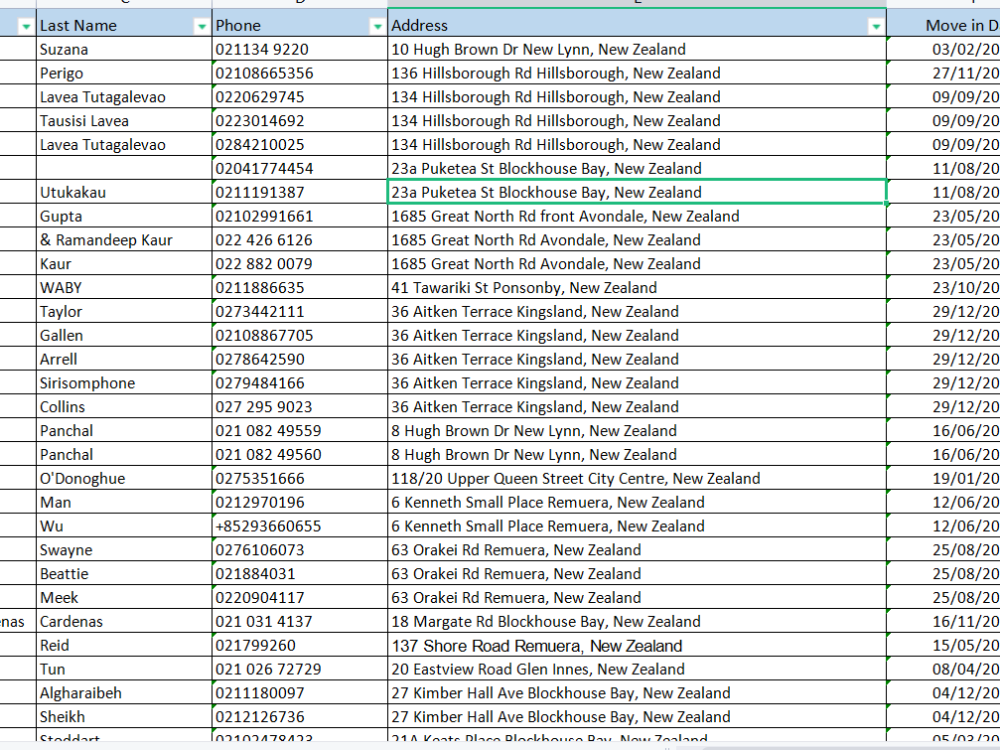Select phone number 021134 9220
Viewport: 1000px width, 750px height.
[x=300, y=49]
